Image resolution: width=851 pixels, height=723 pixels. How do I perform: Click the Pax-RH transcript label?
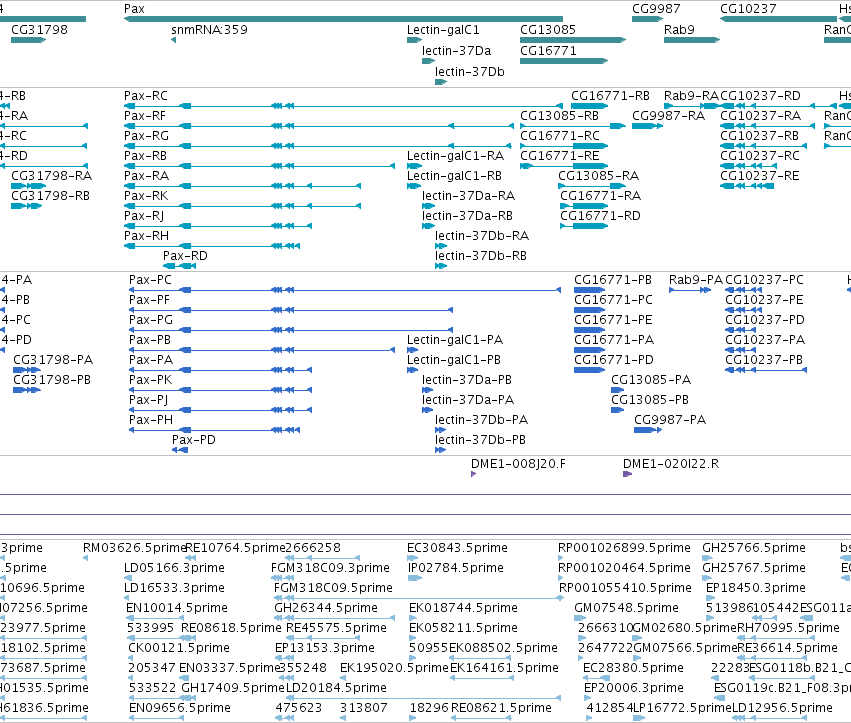(x=146, y=236)
